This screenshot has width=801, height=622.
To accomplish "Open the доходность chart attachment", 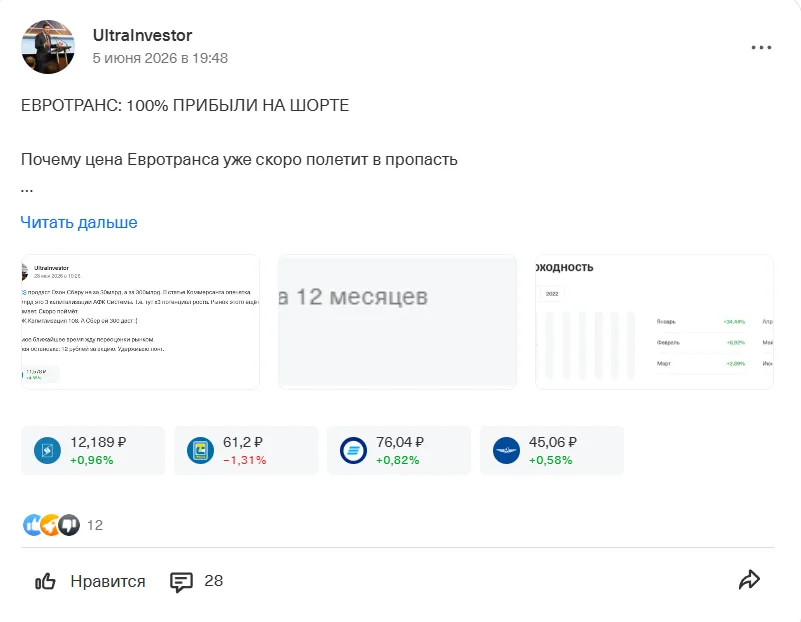I will coord(654,322).
